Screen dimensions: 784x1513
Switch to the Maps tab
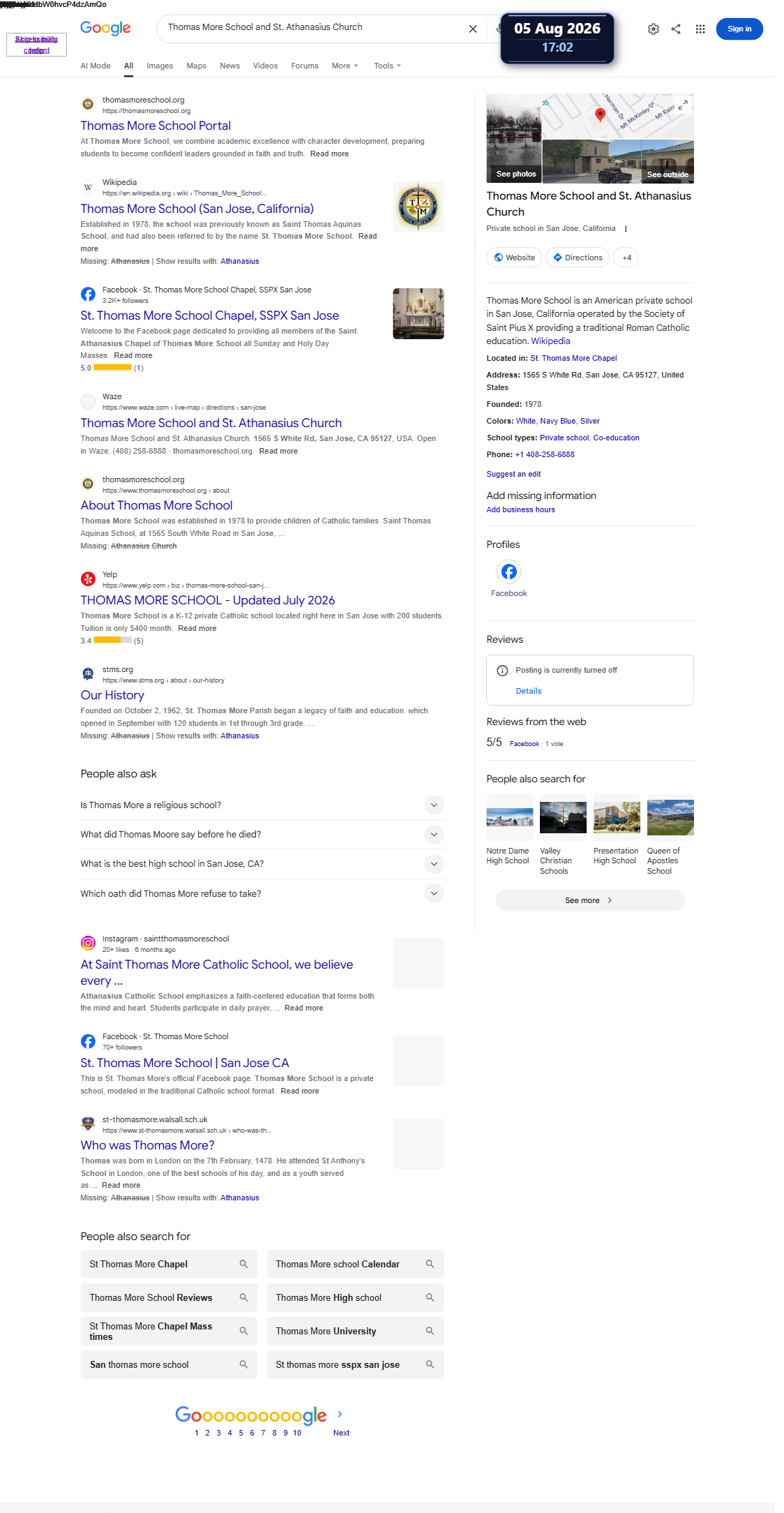(197, 66)
